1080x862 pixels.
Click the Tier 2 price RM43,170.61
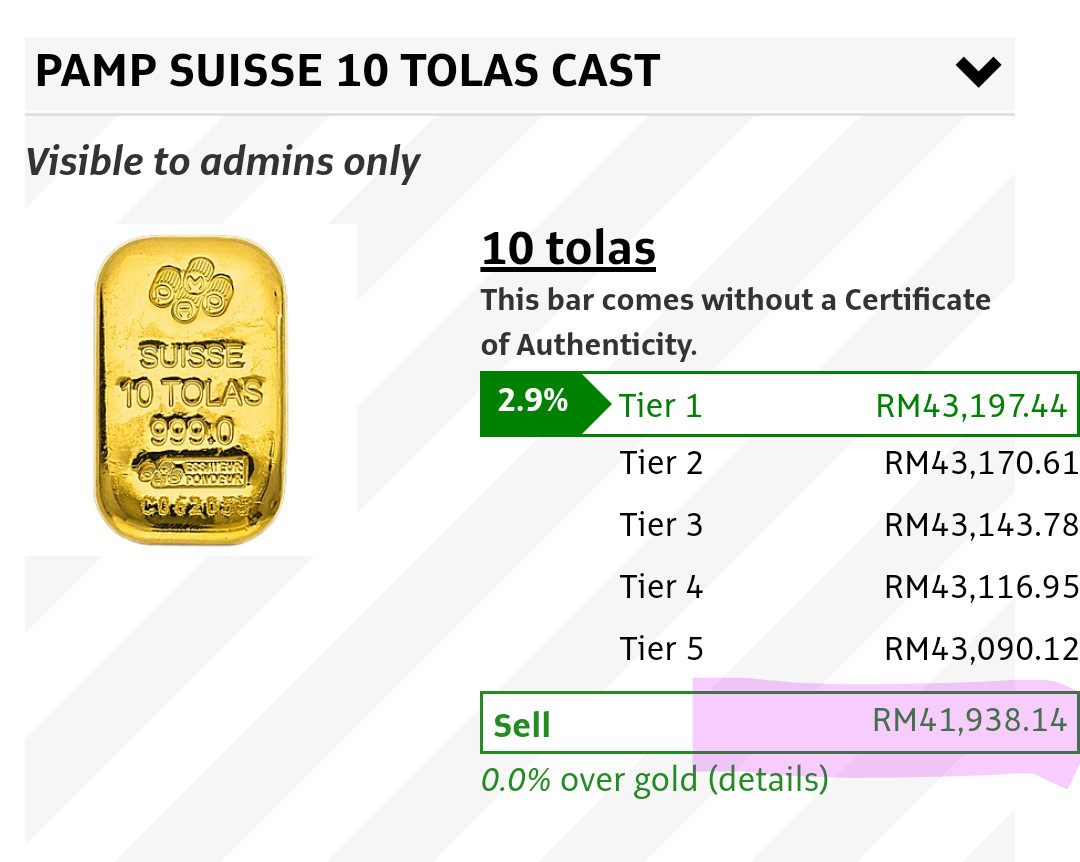[980, 463]
